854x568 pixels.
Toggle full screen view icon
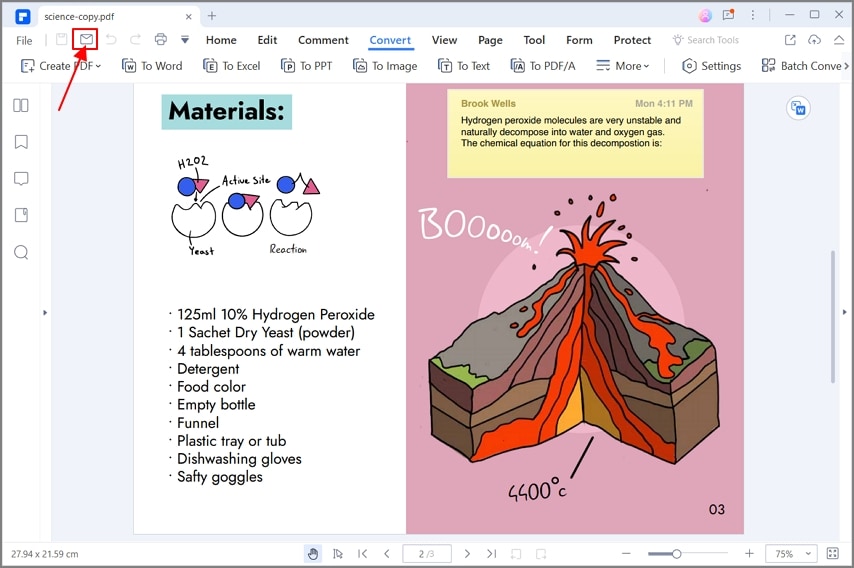coord(833,553)
